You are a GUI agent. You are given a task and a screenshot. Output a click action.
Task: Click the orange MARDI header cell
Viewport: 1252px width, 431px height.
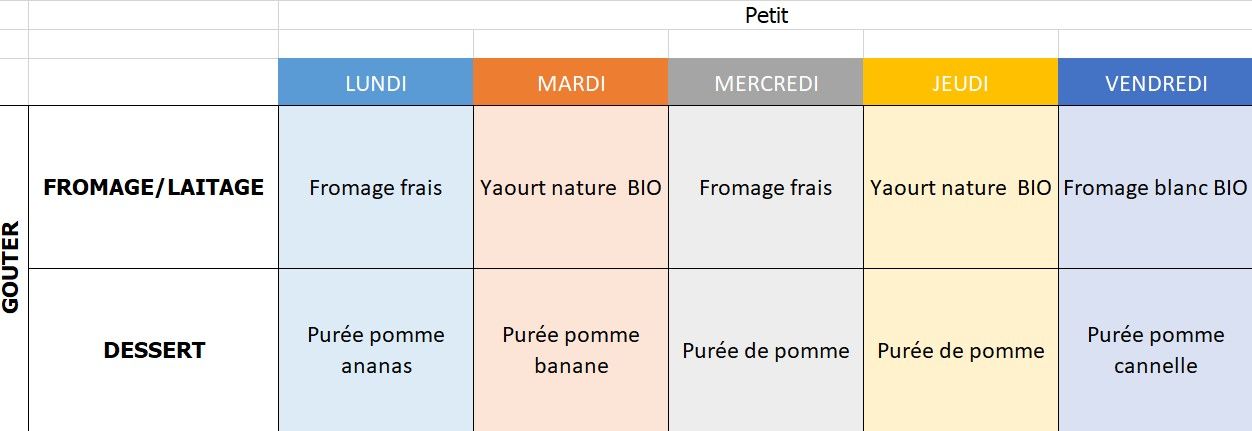pyautogui.click(x=570, y=83)
